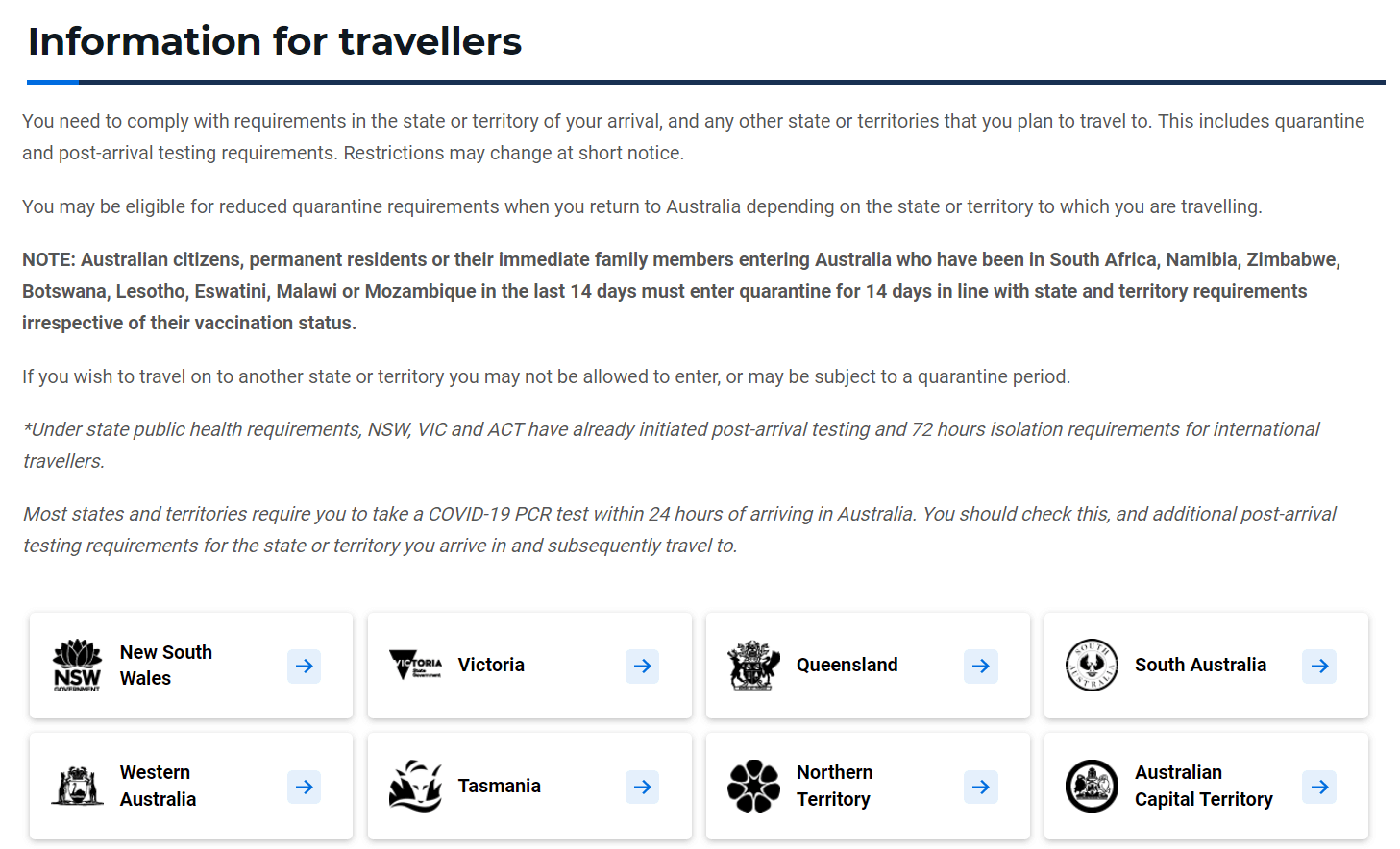Viewport: 1400px width, 849px height.
Task: Click the Australian Capital Territory crest icon
Action: (x=1093, y=786)
